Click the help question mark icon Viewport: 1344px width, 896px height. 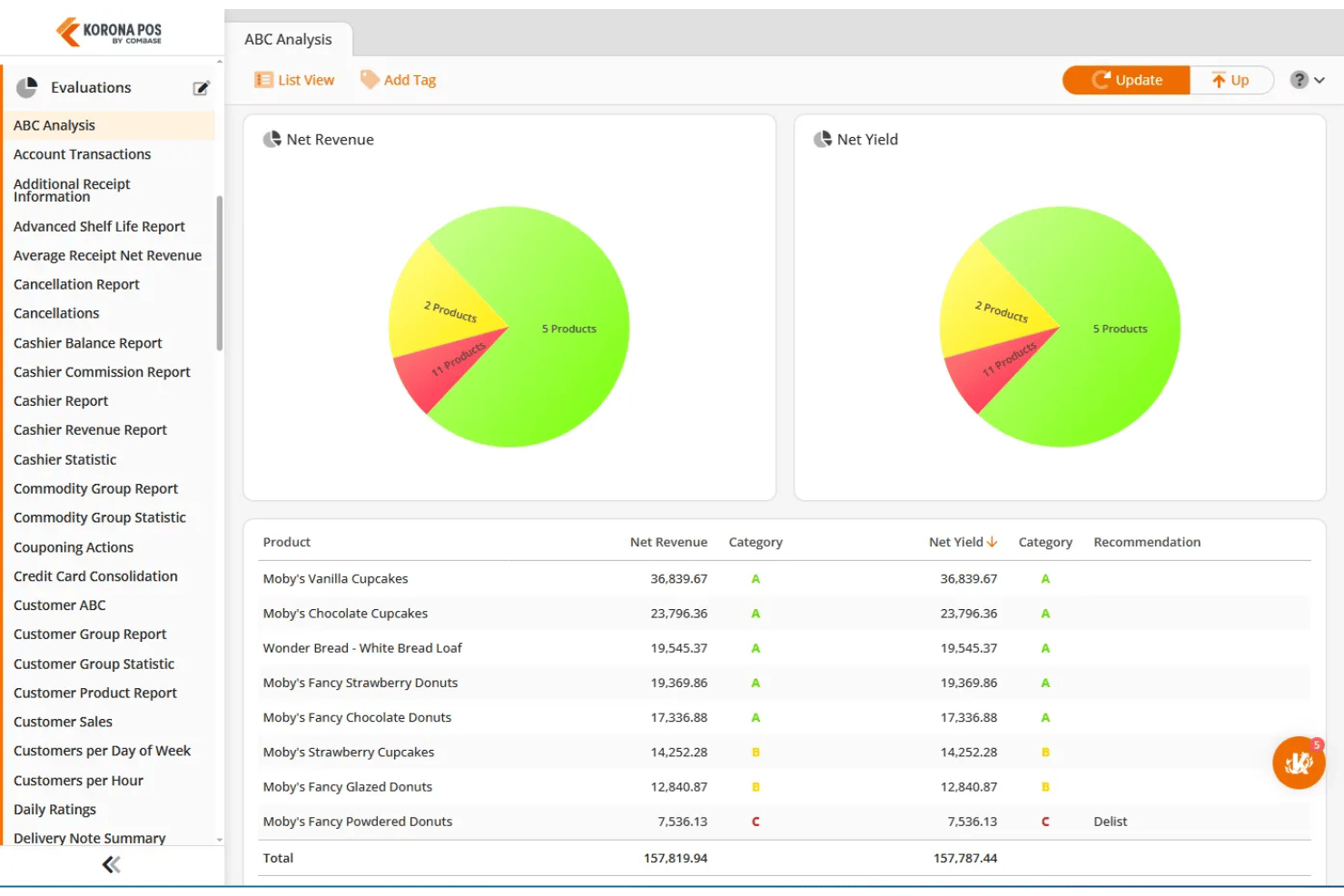1300,80
